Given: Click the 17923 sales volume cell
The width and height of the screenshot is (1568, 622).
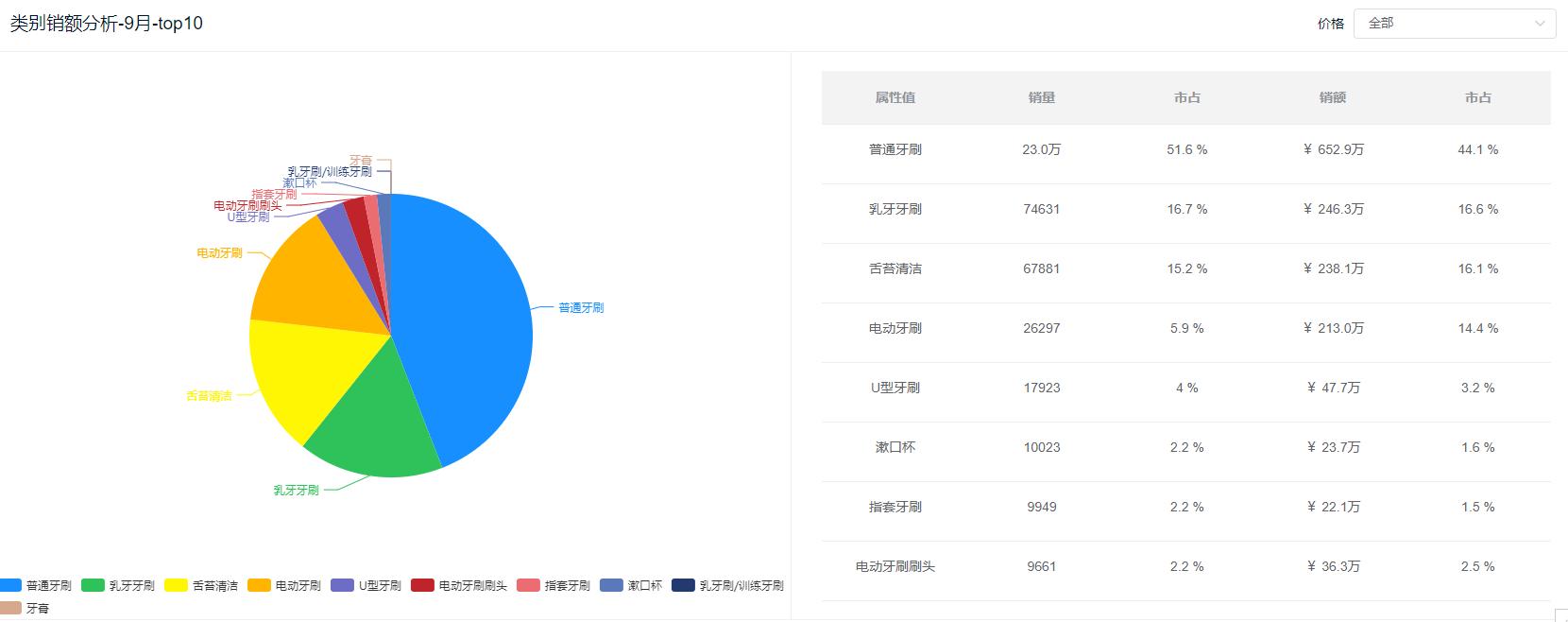Looking at the screenshot, I should click(x=1042, y=388).
